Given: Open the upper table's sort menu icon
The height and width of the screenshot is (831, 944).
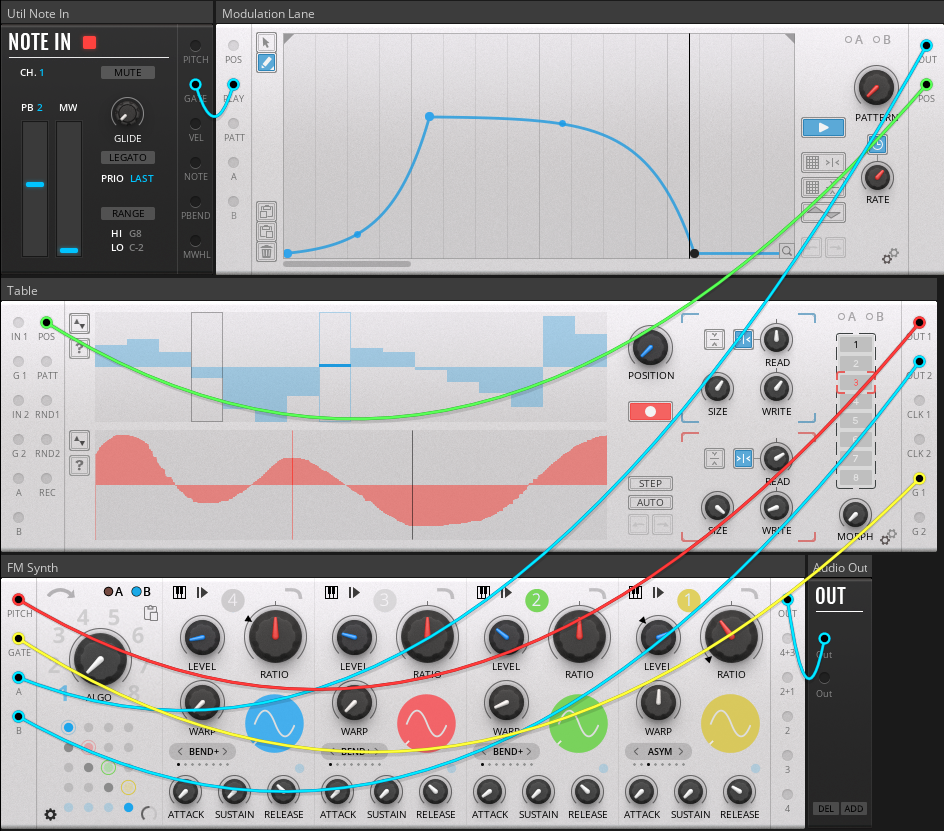Looking at the screenshot, I should click(x=79, y=323).
